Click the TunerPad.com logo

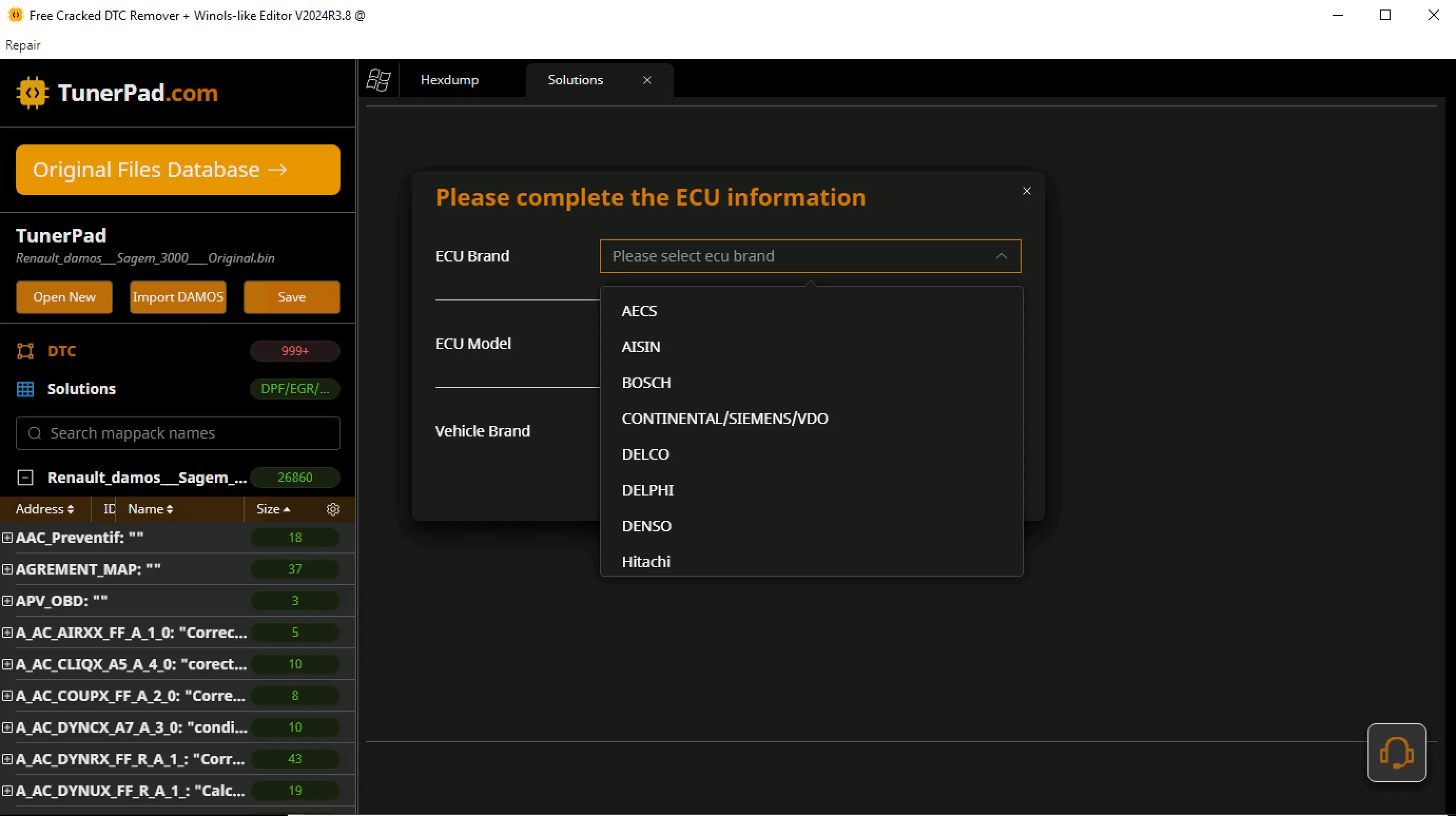pos(118,93)
